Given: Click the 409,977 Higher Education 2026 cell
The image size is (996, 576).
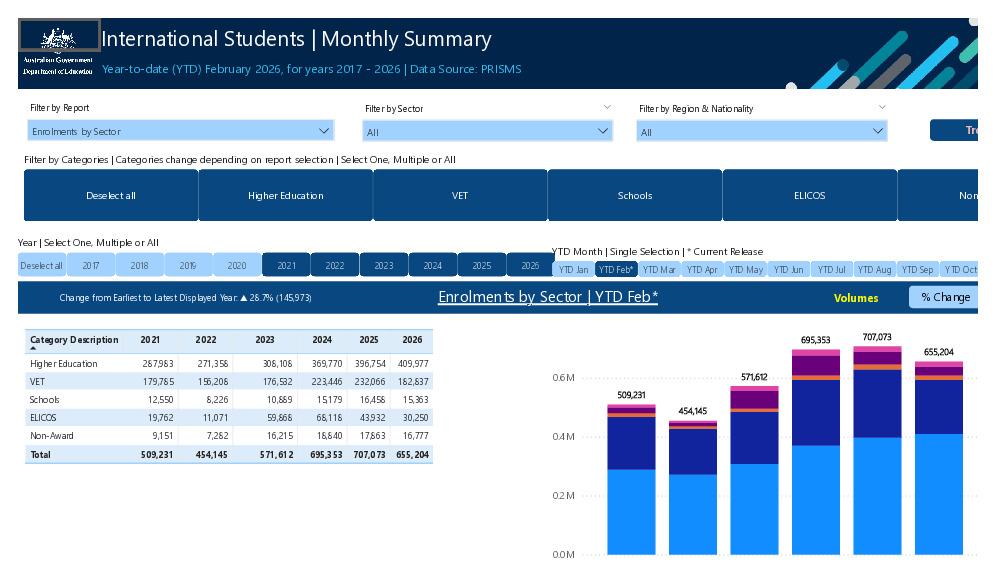Looking at the screenshot, I should coord(413,363).
